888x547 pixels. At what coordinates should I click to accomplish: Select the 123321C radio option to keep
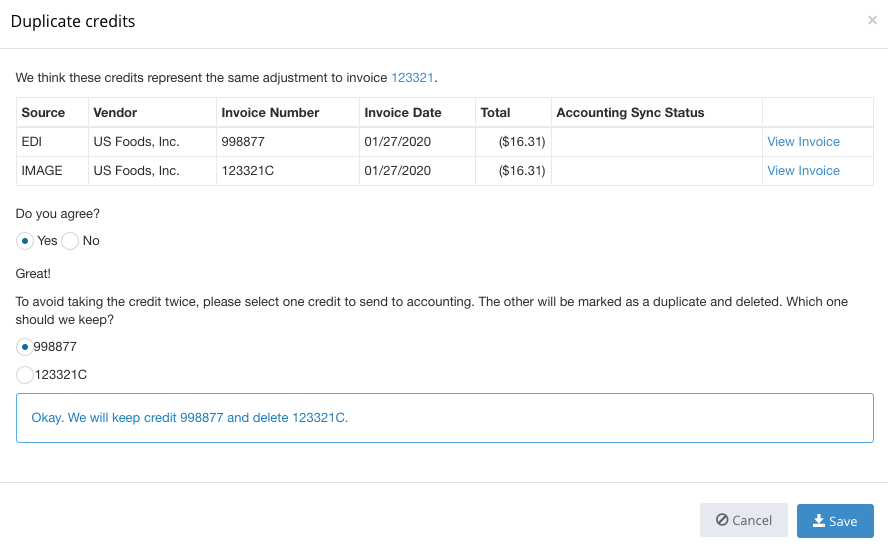click(25, 375)
